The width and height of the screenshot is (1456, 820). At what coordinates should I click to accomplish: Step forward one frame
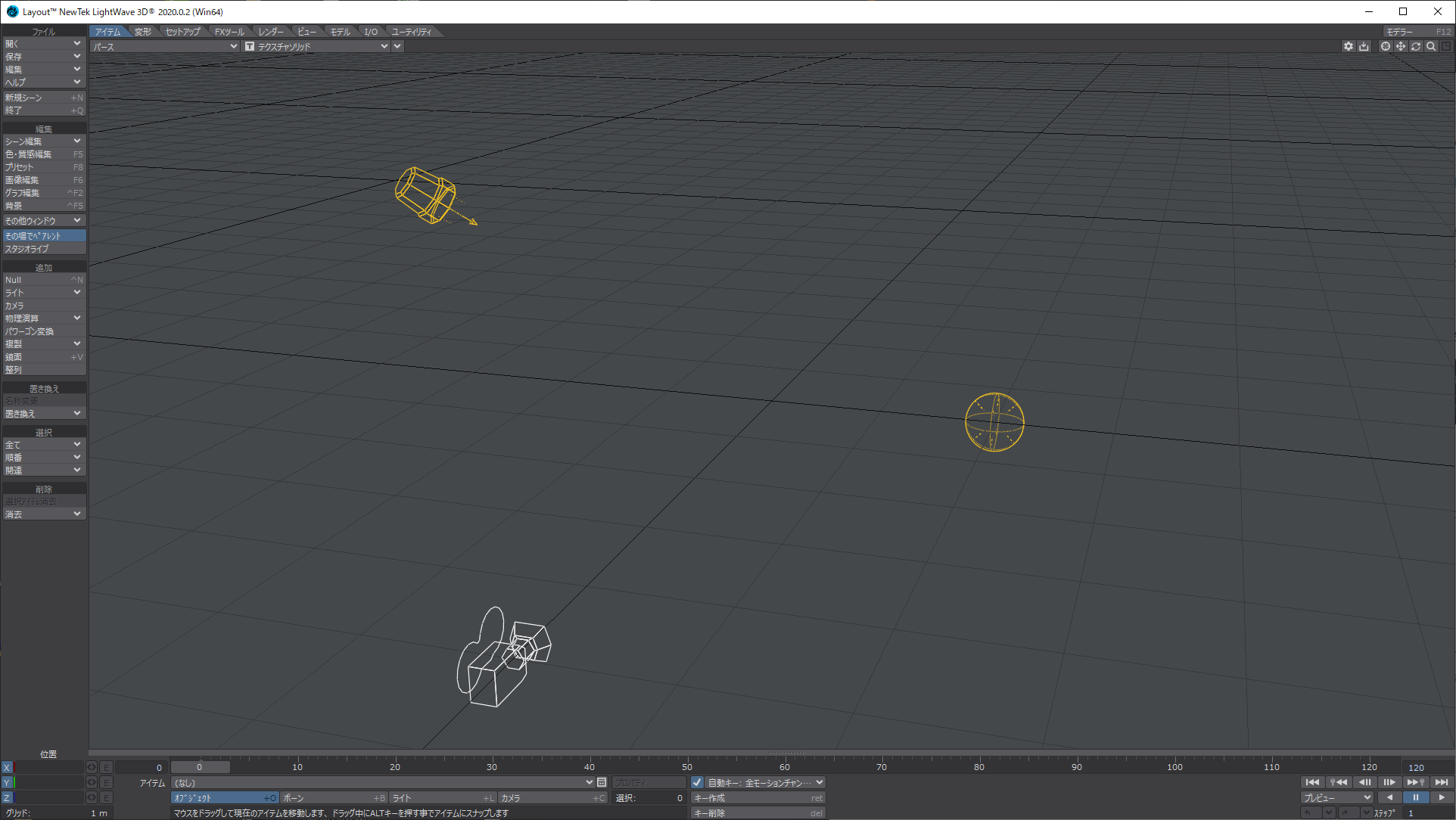point(1390,782)
